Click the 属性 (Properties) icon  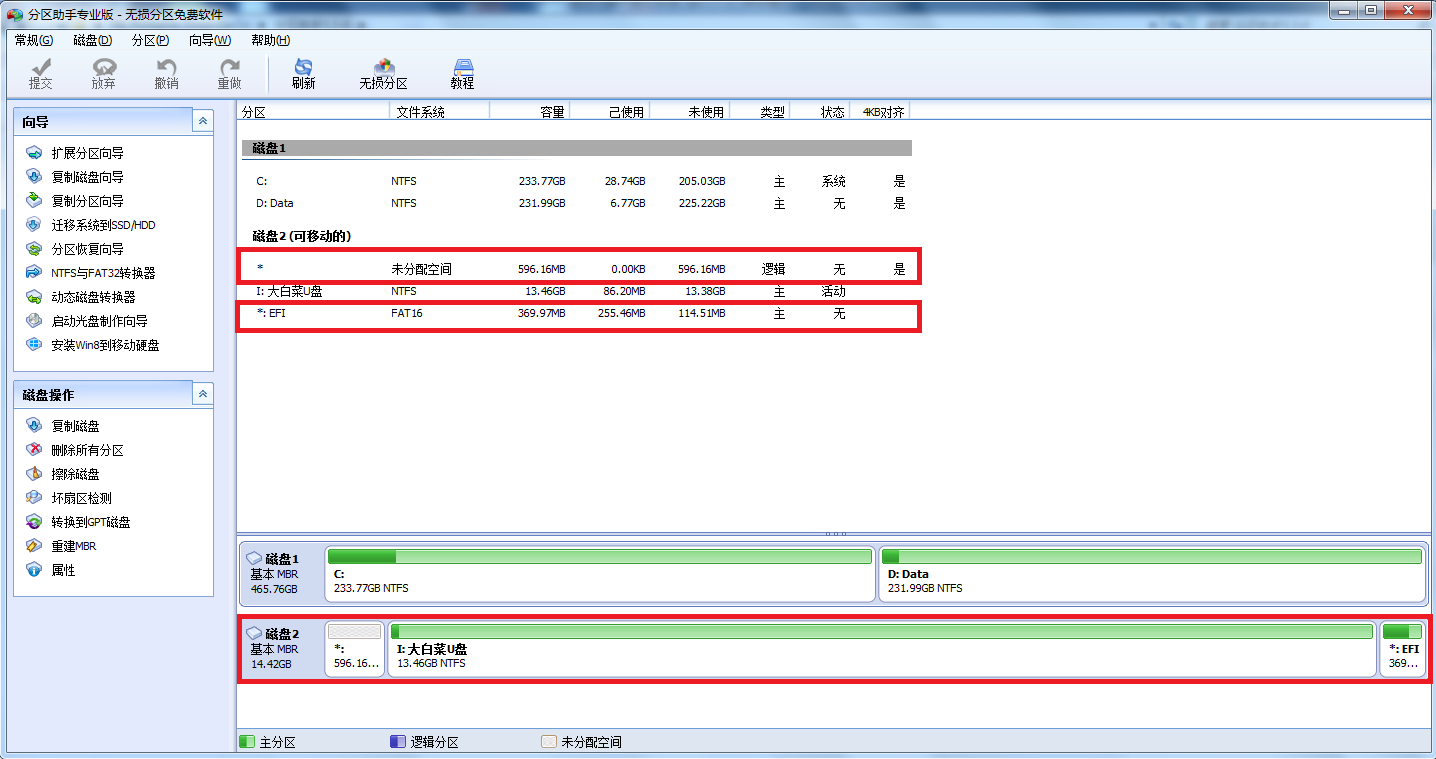(34, 570)
